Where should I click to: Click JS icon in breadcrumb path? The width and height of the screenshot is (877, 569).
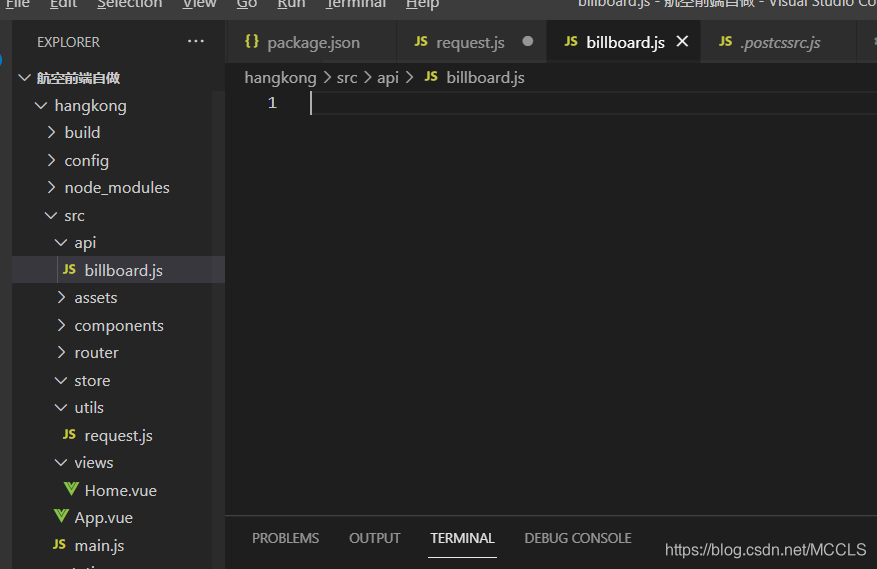431,77
